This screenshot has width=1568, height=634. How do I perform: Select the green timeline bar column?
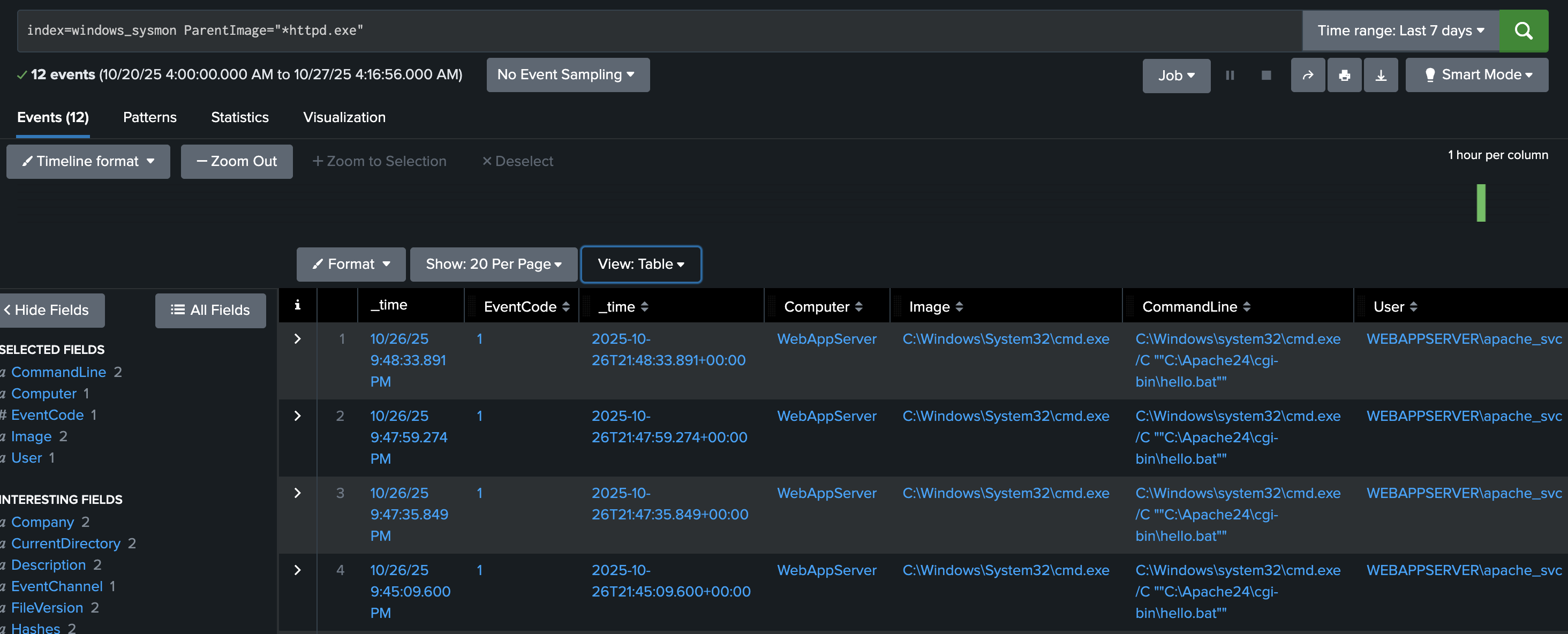click(x=1482, y=202)
